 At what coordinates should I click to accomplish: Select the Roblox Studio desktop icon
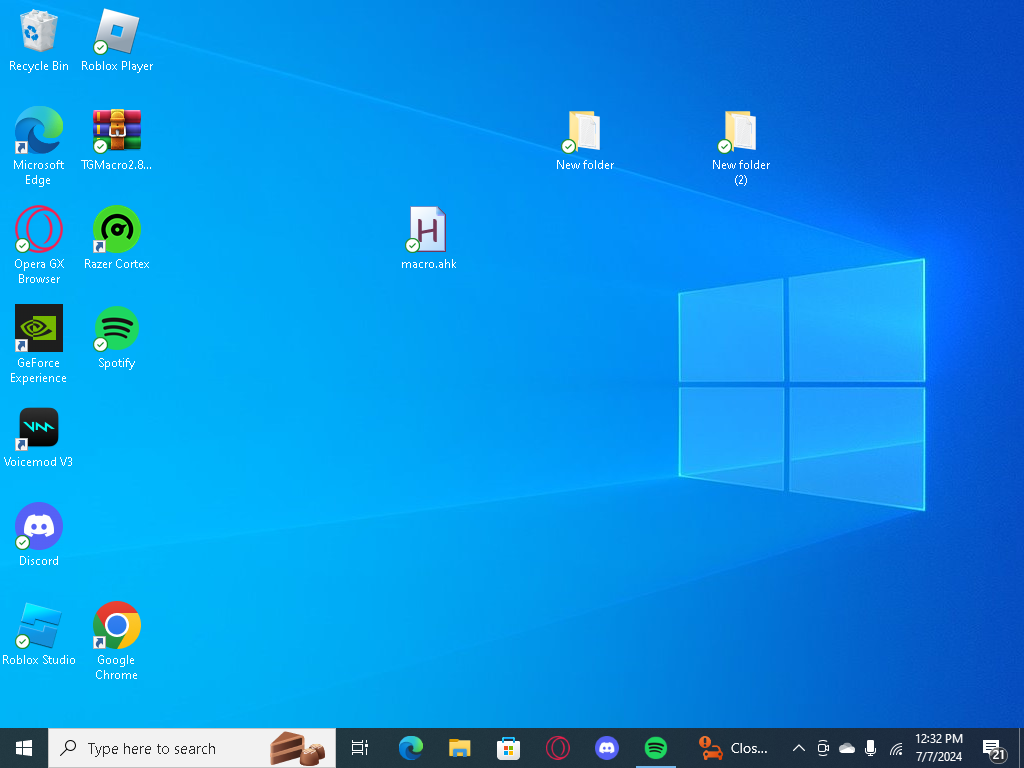(x=39, y=626)
